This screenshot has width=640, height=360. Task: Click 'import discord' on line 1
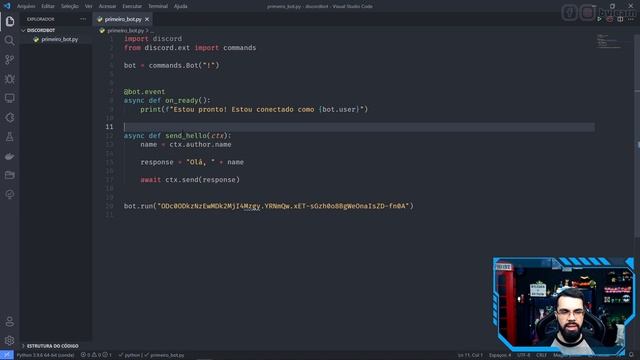153,39
